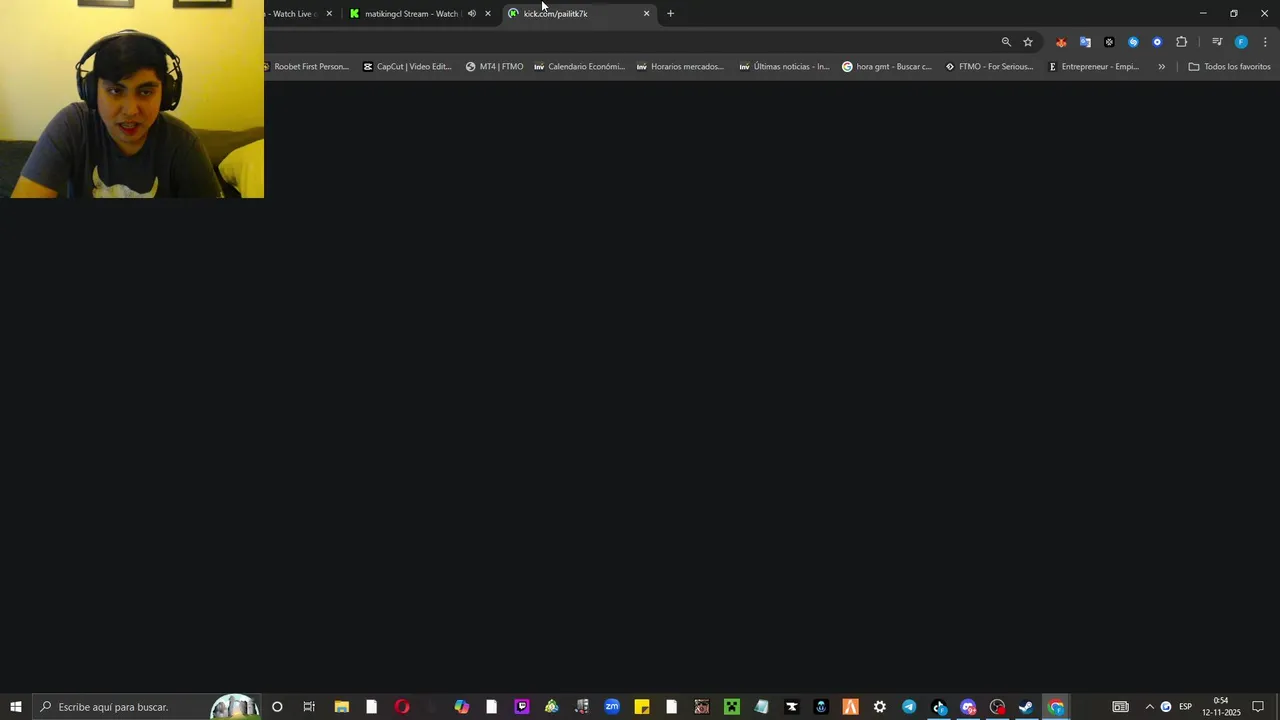Open Settings gear in taskbar
The image size is (1280, 720).
(880, 707)
